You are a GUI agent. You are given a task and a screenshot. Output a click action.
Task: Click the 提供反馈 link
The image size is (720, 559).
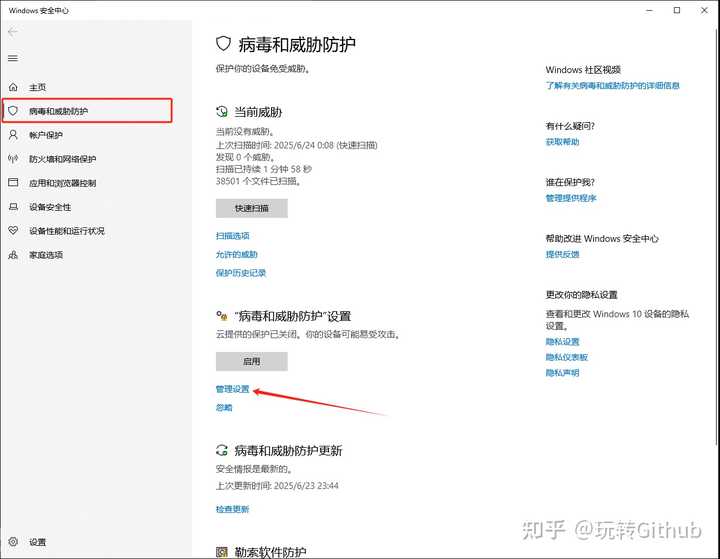[562, 254]
